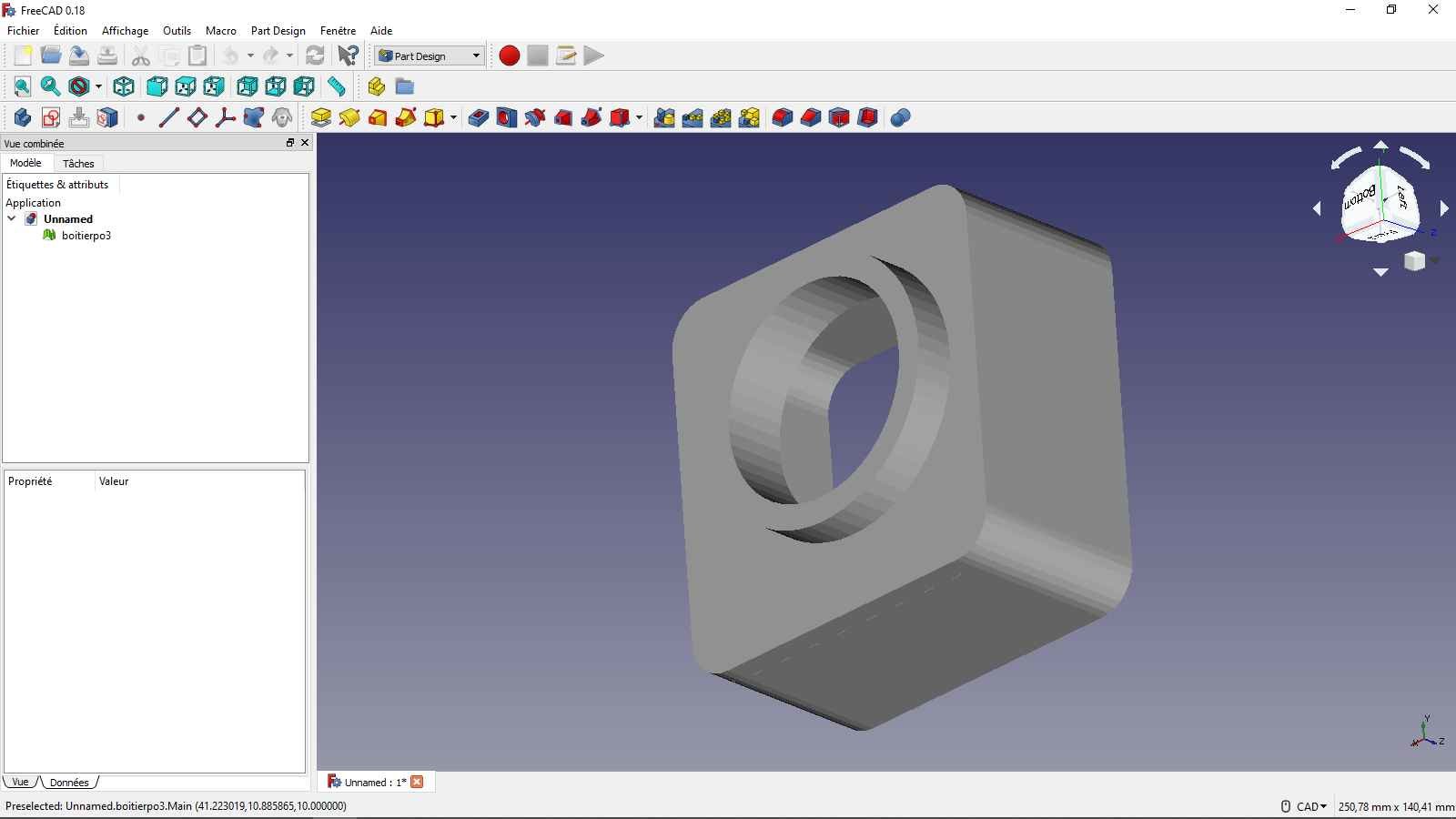1456x819 pixels.
Task: Open the redo history dropdown arrow
Action: pos(289,56)
